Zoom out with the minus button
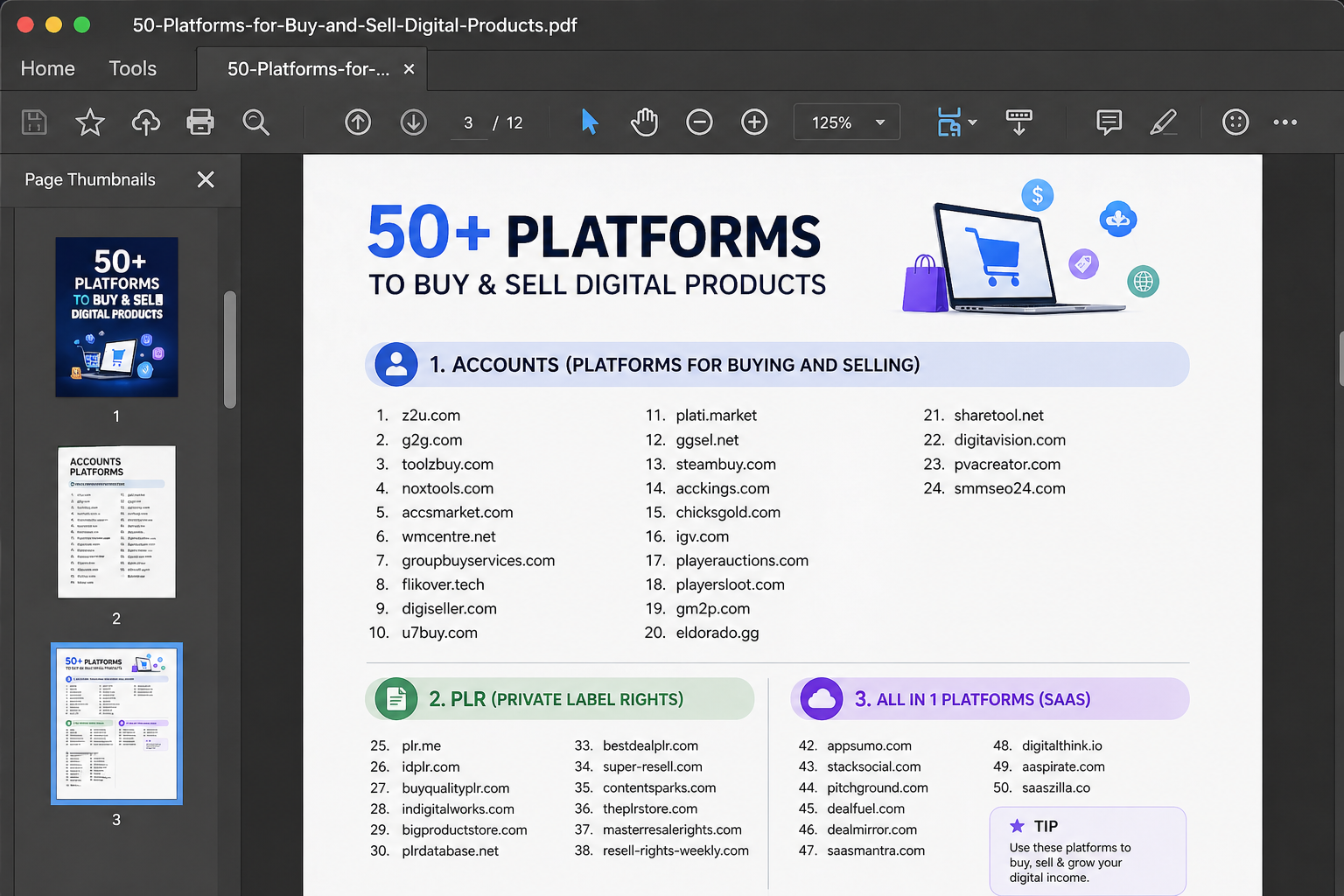 click(x=699, y=122)
